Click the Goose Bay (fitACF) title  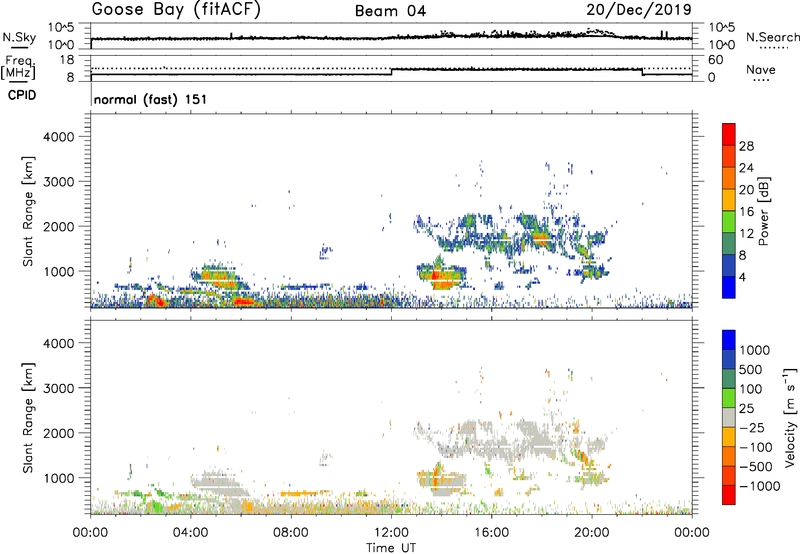(176, 10)
